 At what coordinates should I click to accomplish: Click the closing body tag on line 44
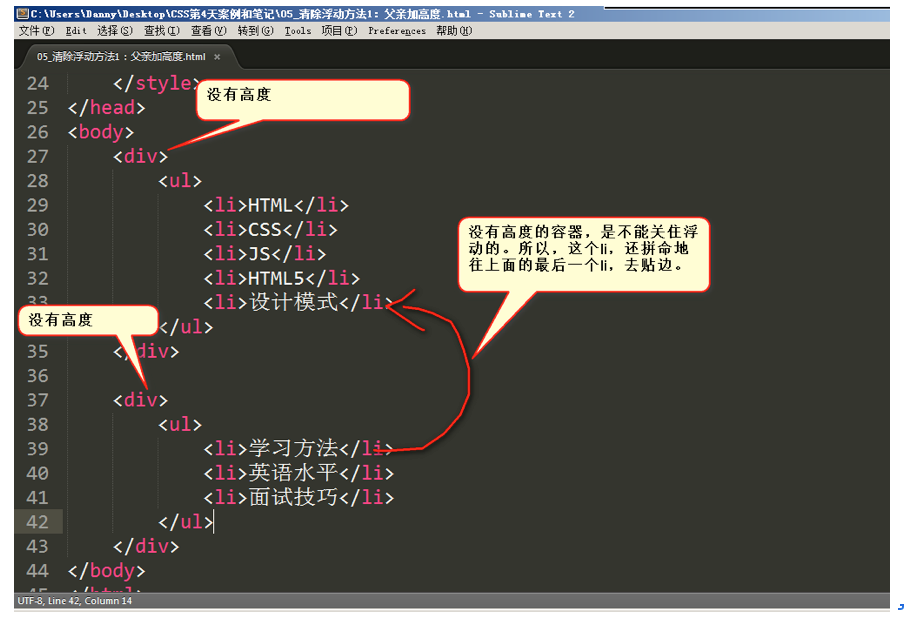pyautogui.click(x=107, y=571)
